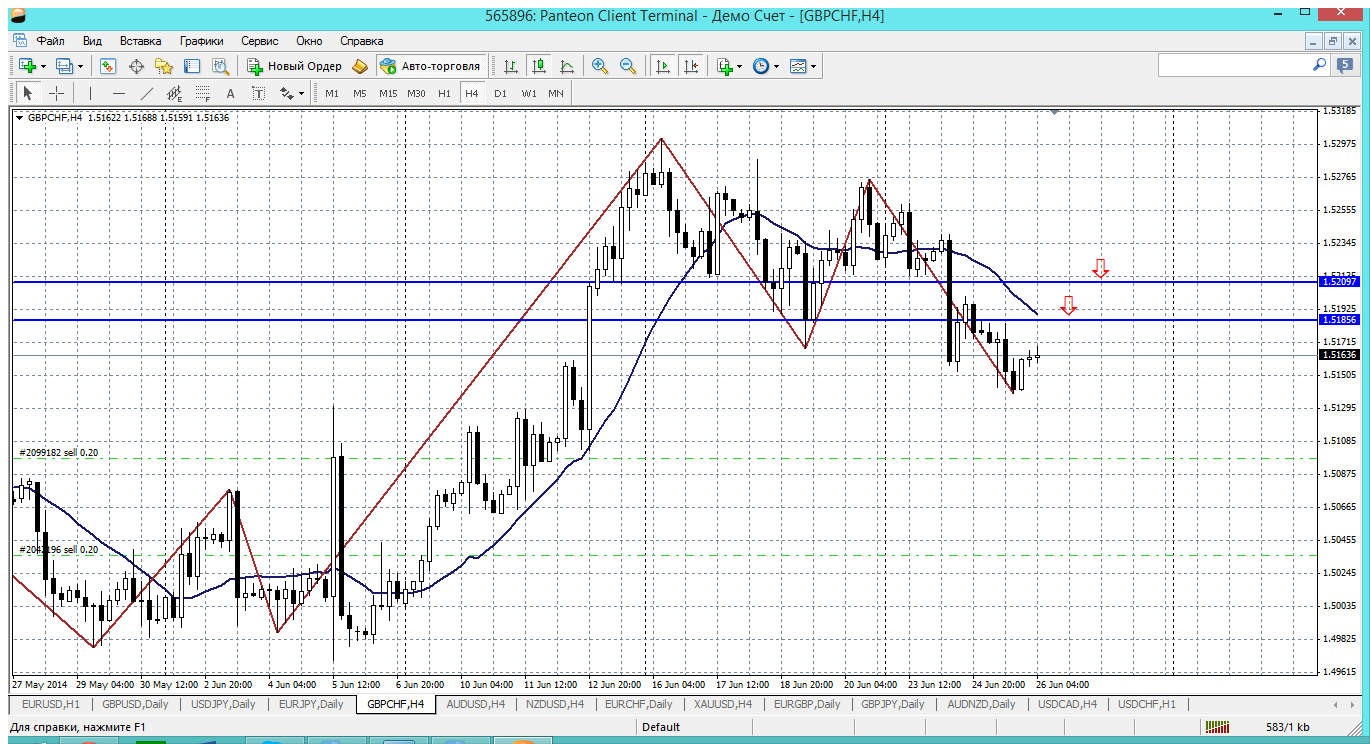Open the Графики menu
Screen dimensions: 1370x744
pyautogui.click(x=202, y=41)
